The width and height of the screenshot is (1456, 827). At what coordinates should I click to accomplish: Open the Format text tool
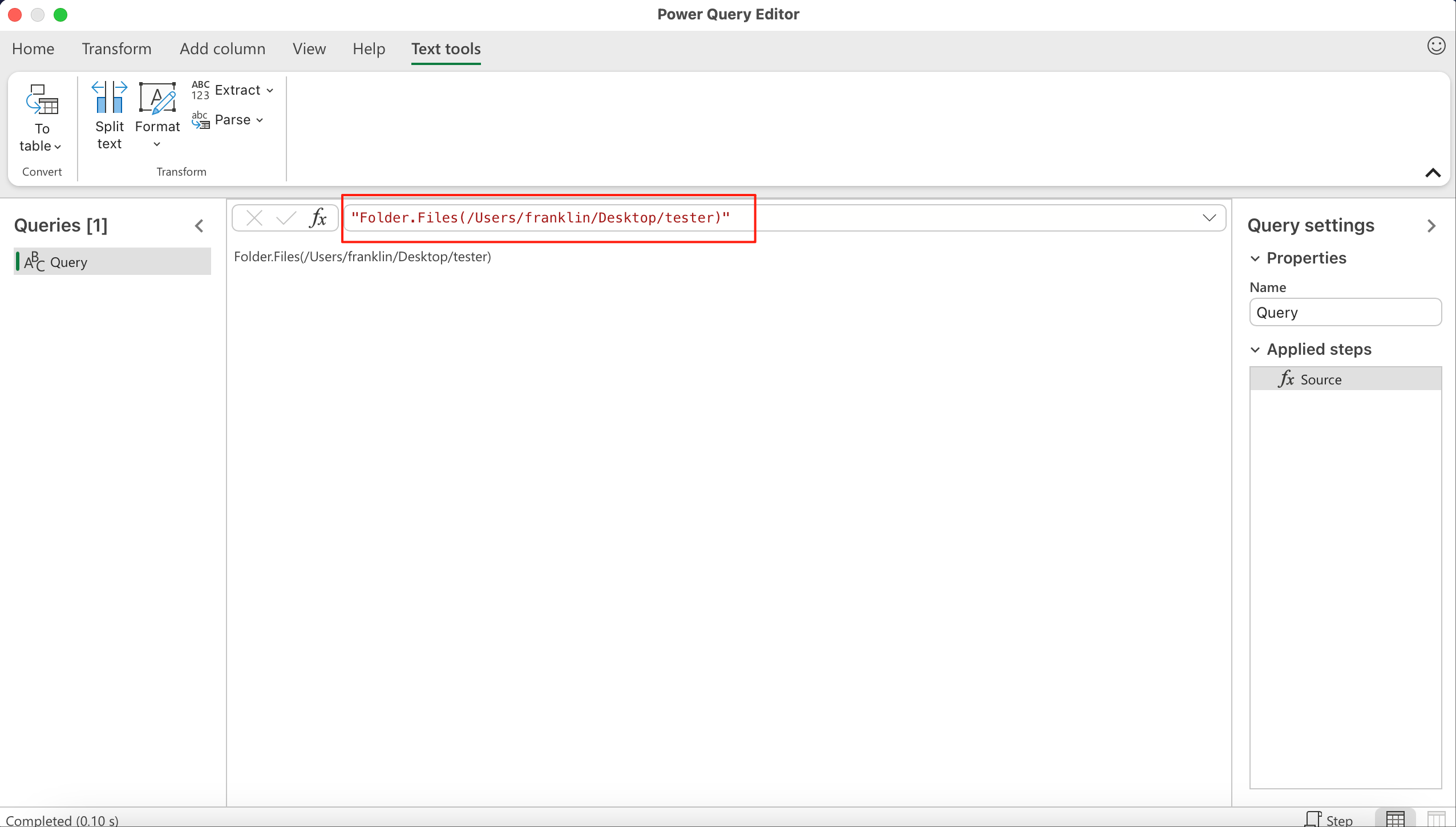point(157,116)
